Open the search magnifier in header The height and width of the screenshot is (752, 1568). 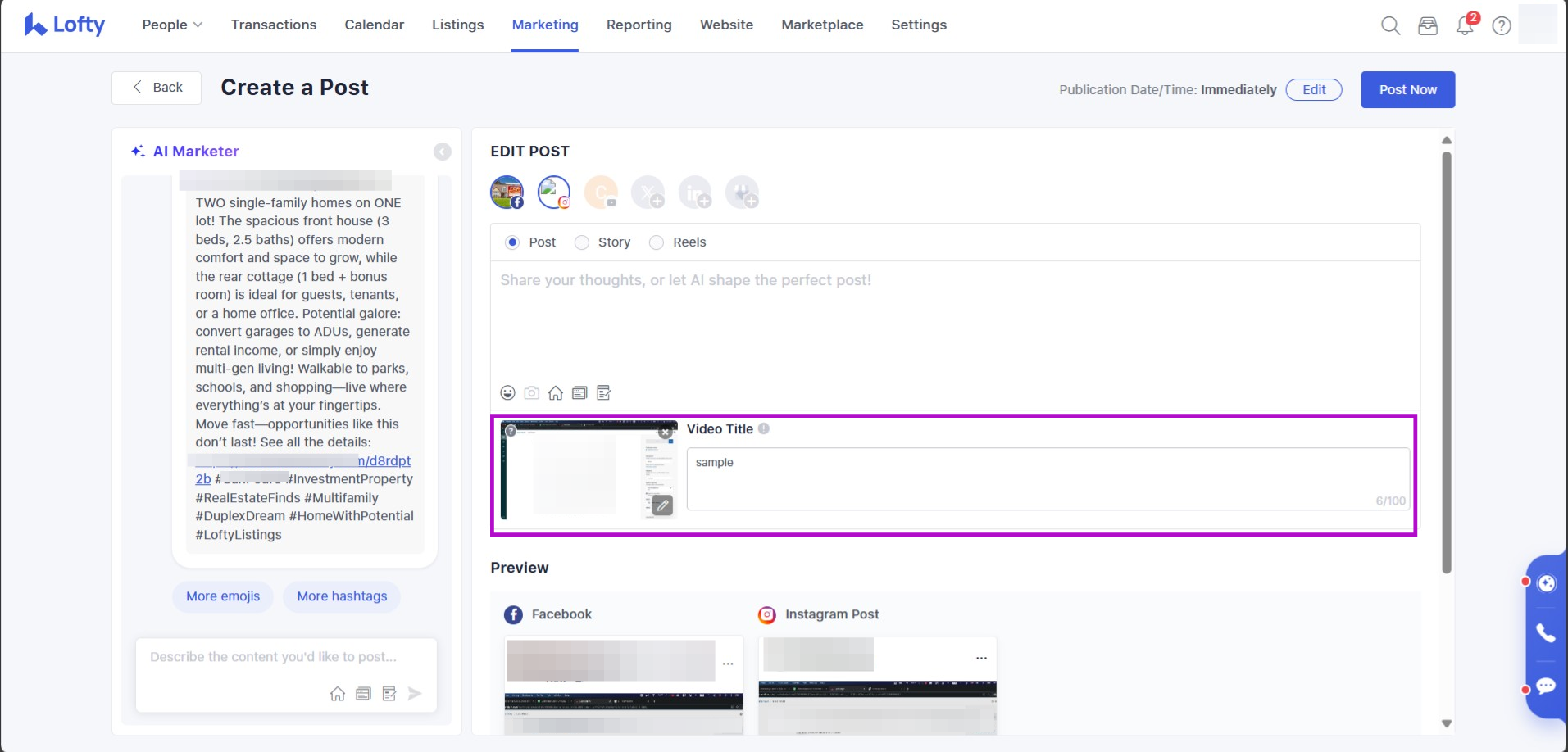pyautogui.click(x=1390, y=26)
